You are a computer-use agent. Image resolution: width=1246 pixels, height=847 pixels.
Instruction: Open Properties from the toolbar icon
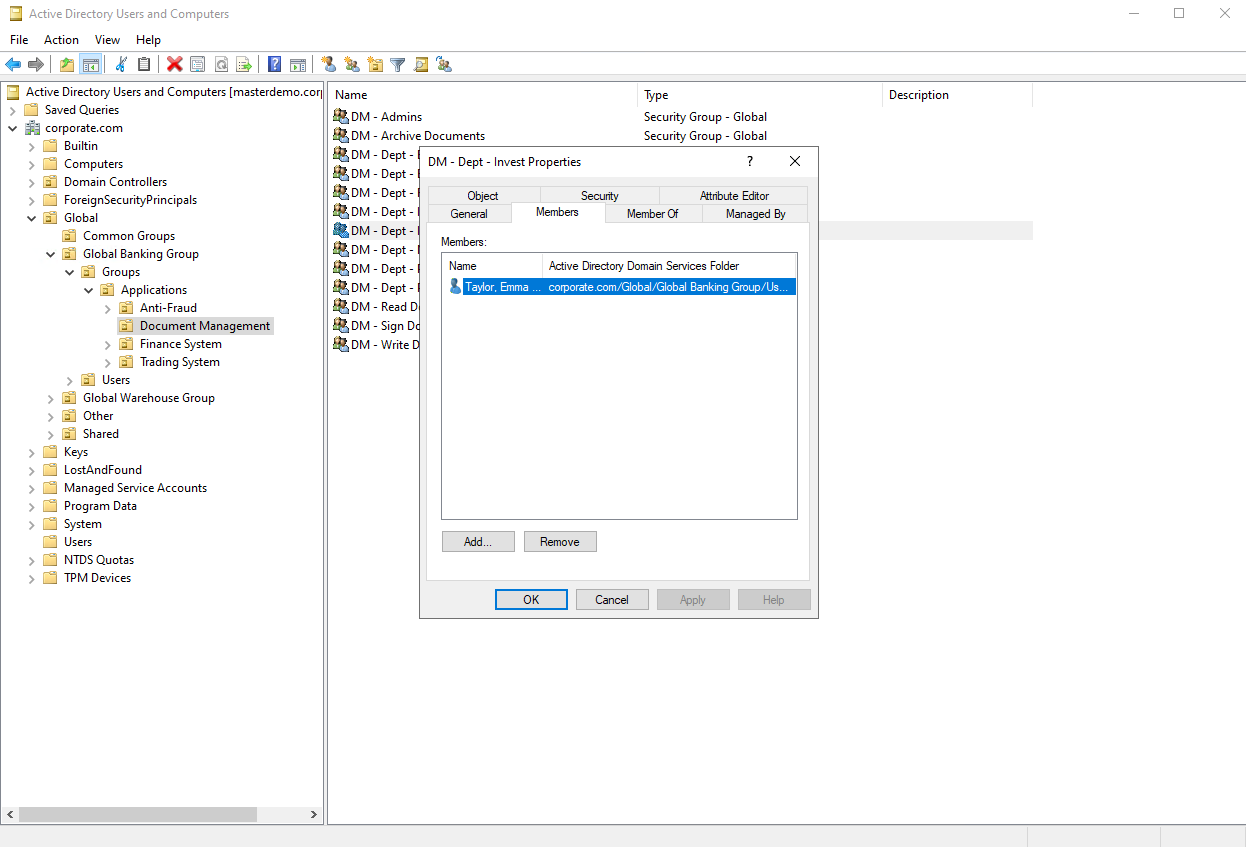coord(198,65)
